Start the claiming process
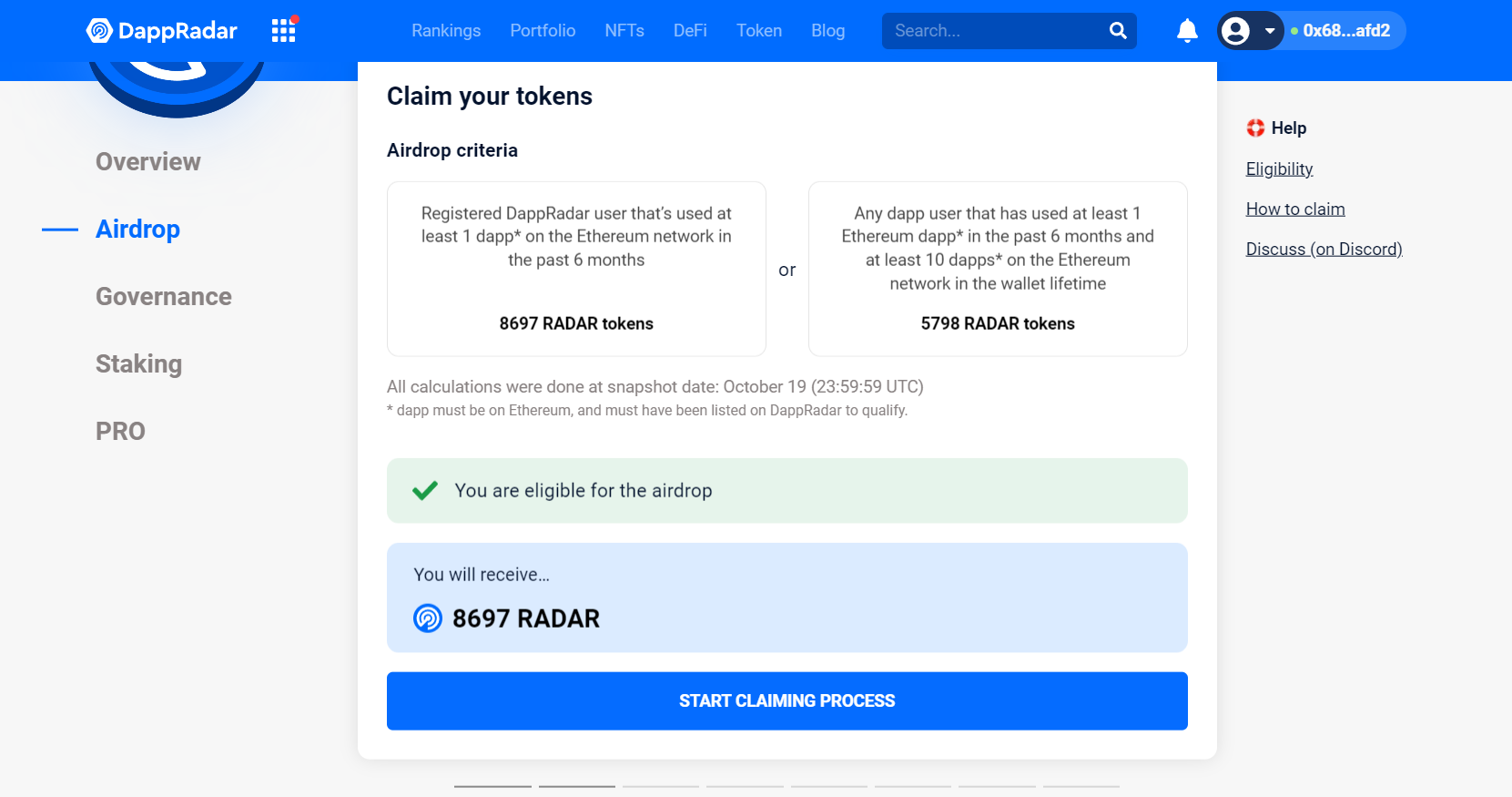 787,701
